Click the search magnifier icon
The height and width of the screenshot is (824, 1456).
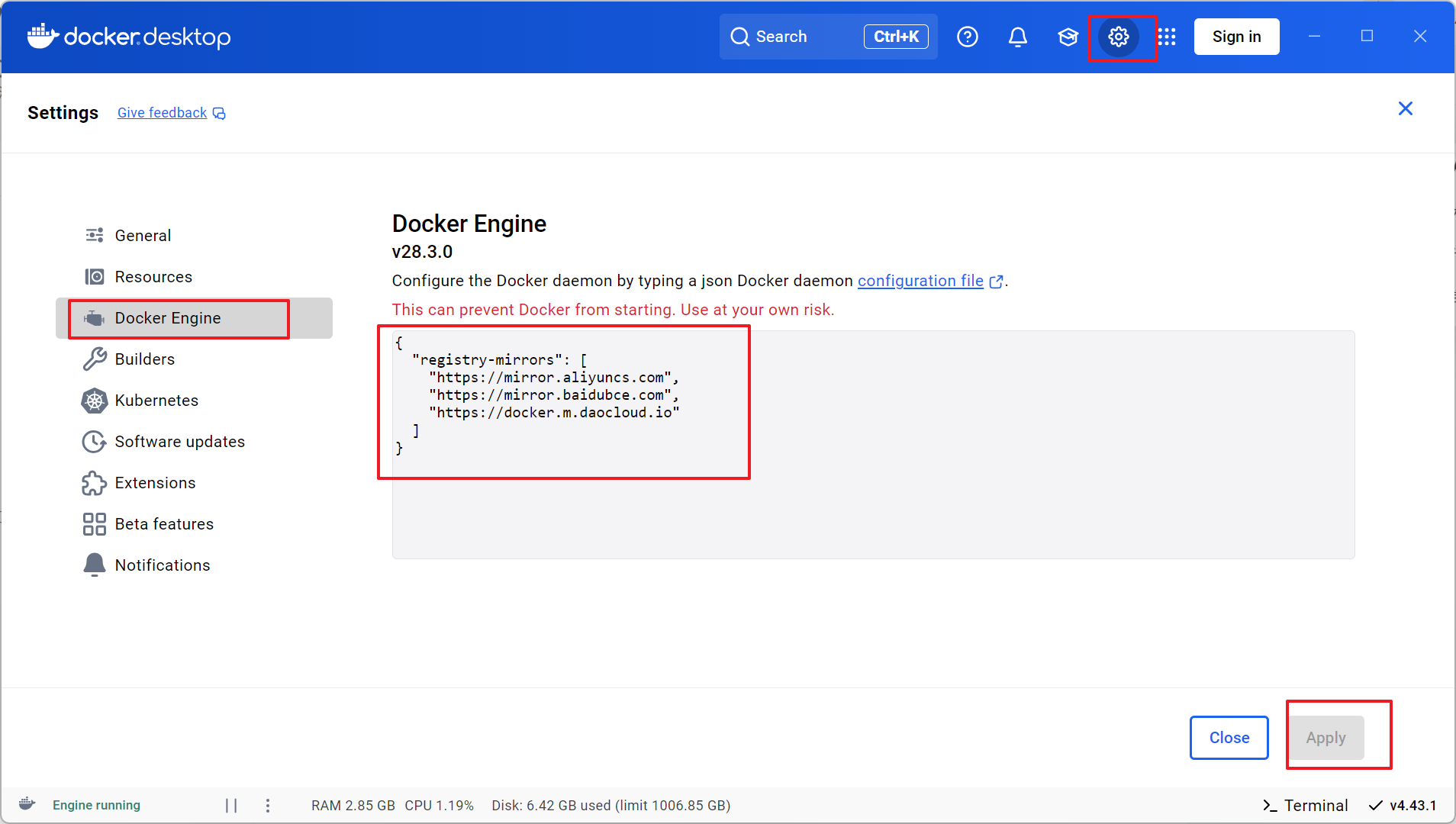click(x=739, y=37)
